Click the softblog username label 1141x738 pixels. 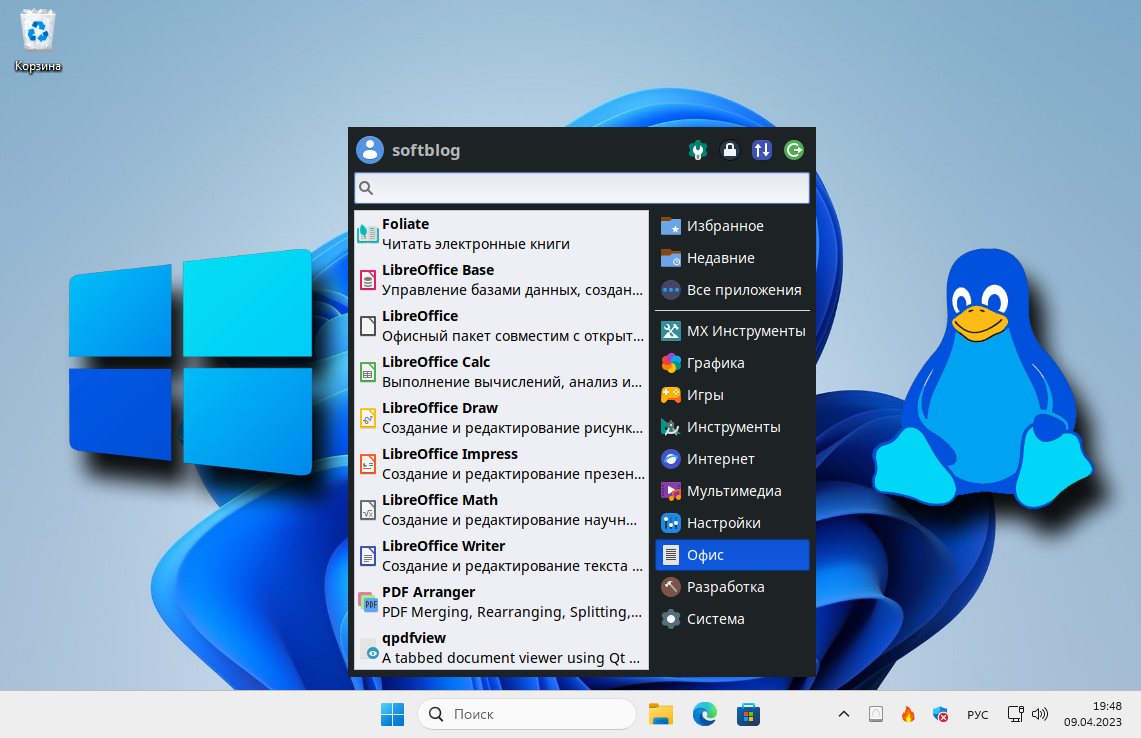(426, 151)
